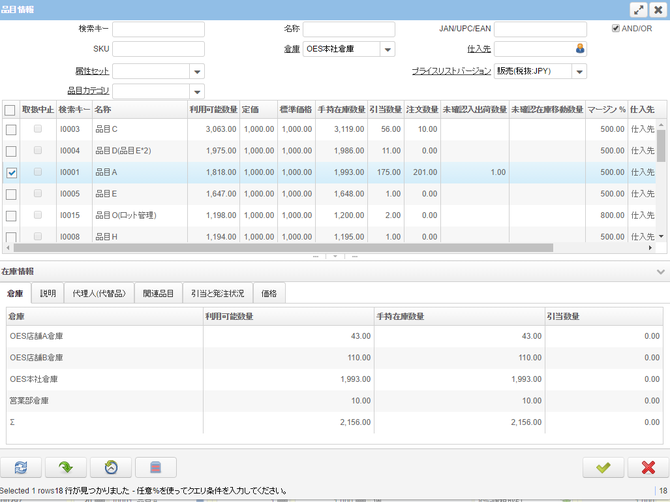The height and width of the screenshot is (502, 670).
Task: Click the JAN/UPC/EAN input field
Action: click(540, 29)
